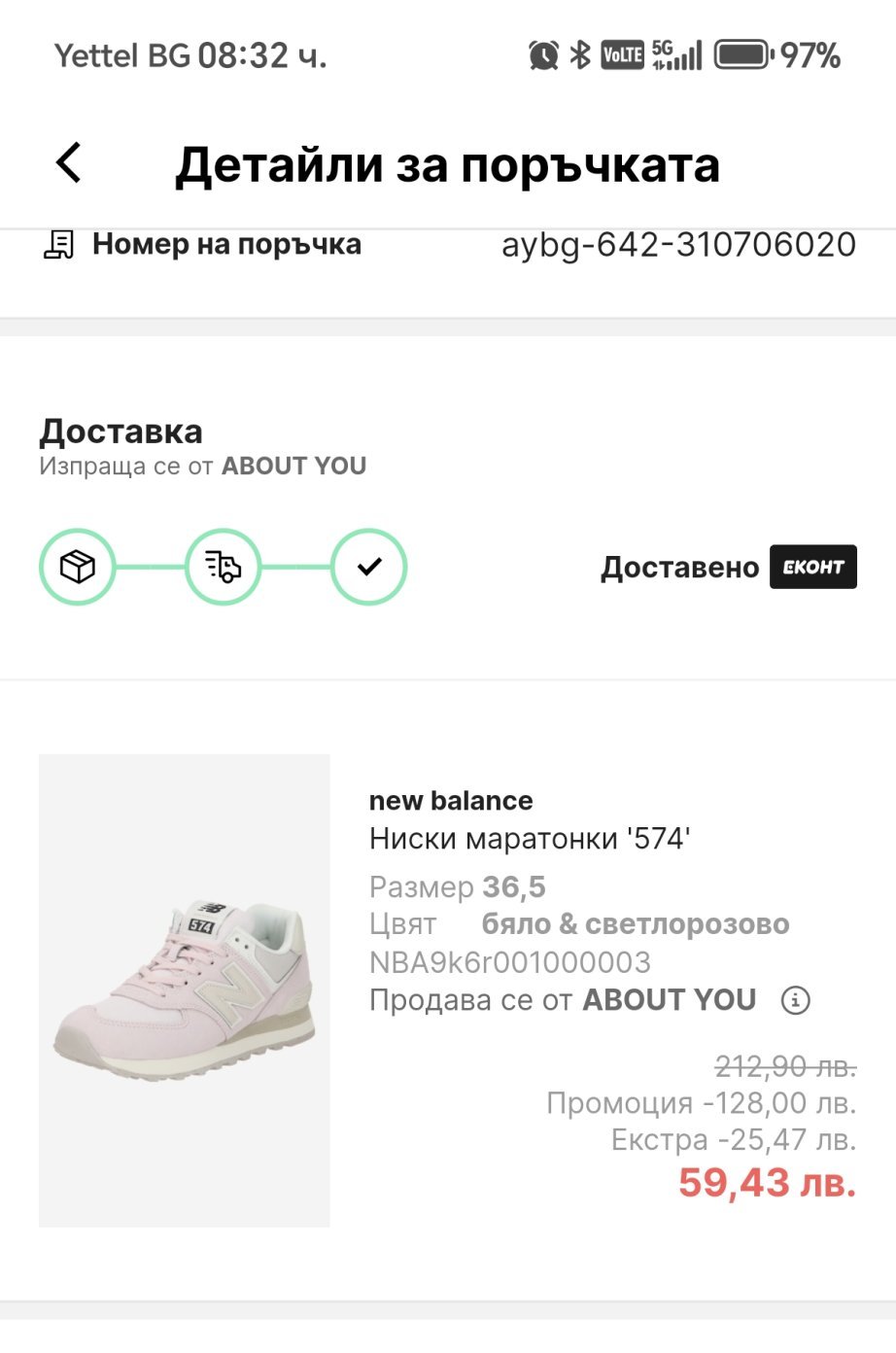896x1353 pixels.
Task: Tap the 'Ниски маратонки 574' product title
Action: coord(530,839)
